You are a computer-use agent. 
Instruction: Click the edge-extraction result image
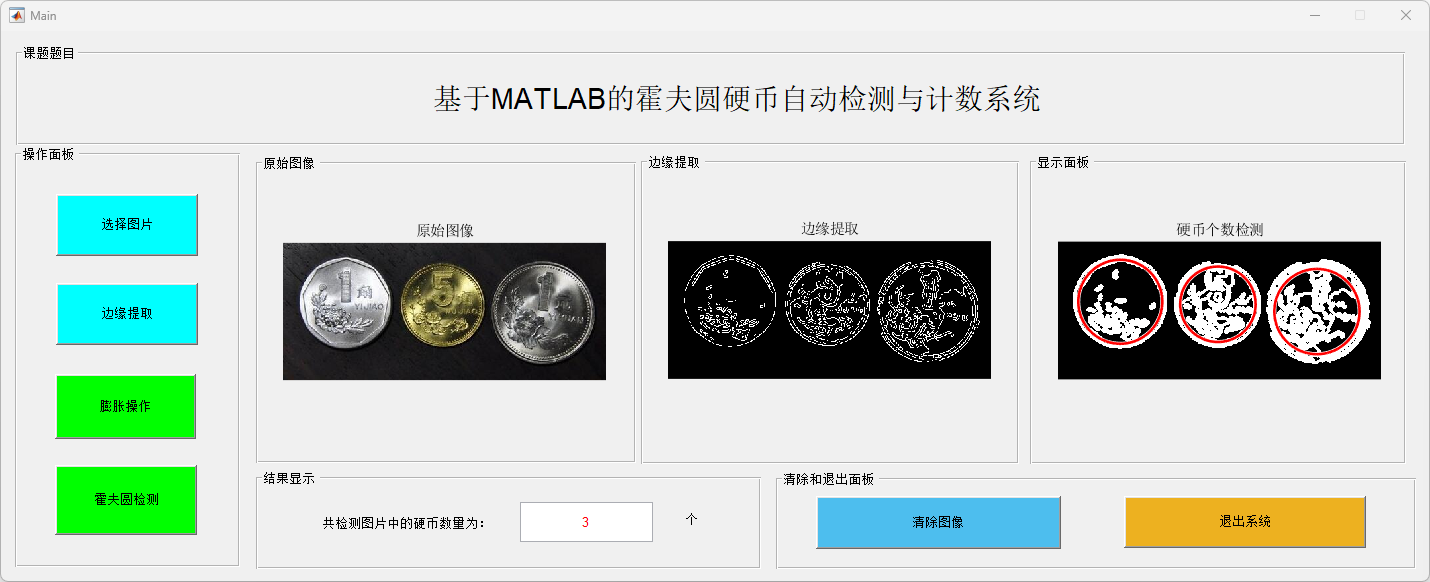point(829,310)
